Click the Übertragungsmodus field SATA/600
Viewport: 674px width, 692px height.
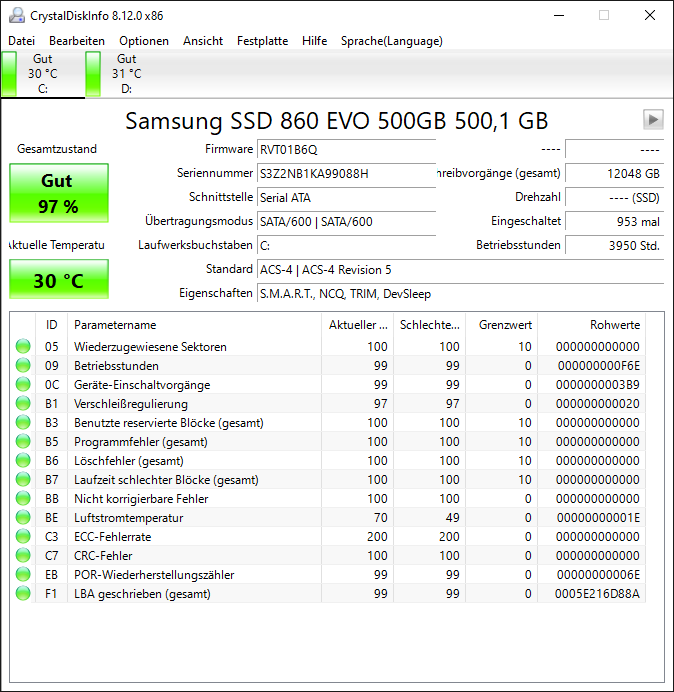point(346,221)
